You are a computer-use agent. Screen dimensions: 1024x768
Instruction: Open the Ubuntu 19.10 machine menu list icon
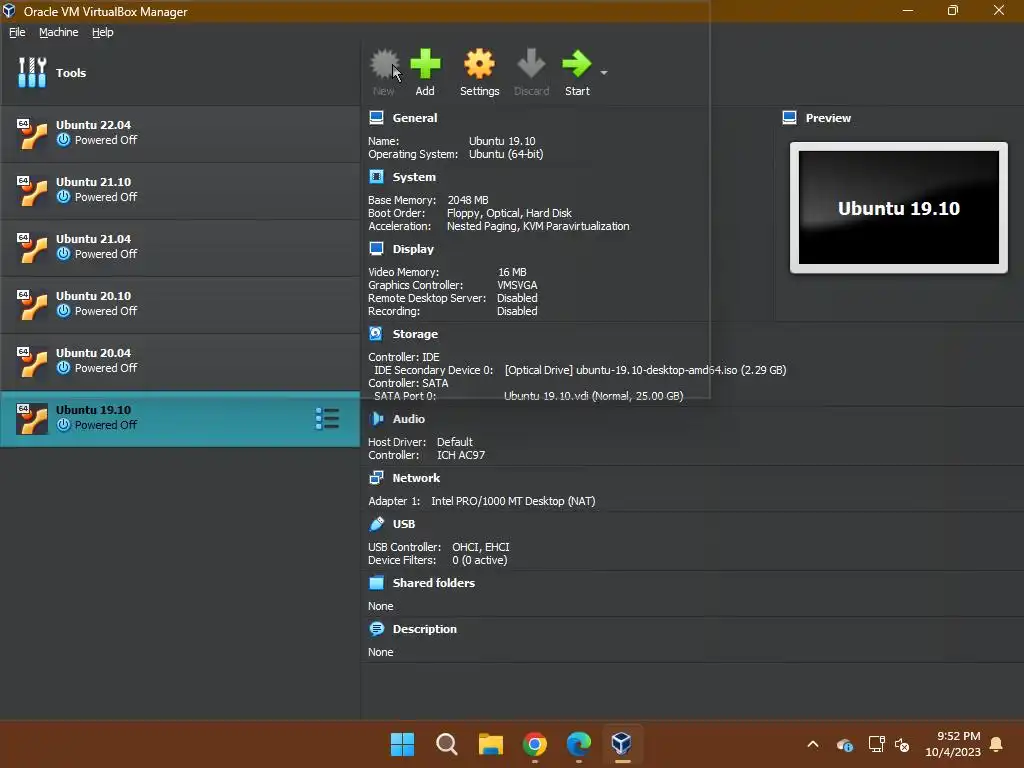click(327, 419)
